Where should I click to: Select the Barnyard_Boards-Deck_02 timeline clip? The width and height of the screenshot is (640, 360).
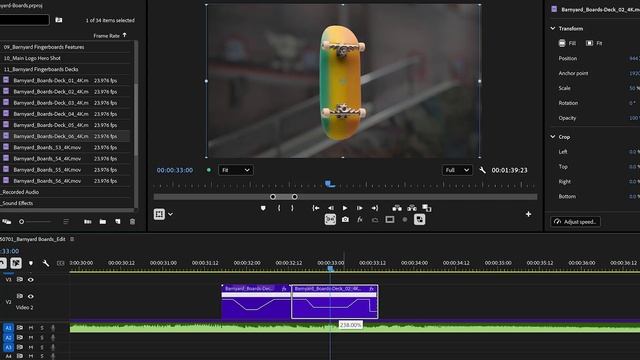pyautogui.click(x=334, y=302)
